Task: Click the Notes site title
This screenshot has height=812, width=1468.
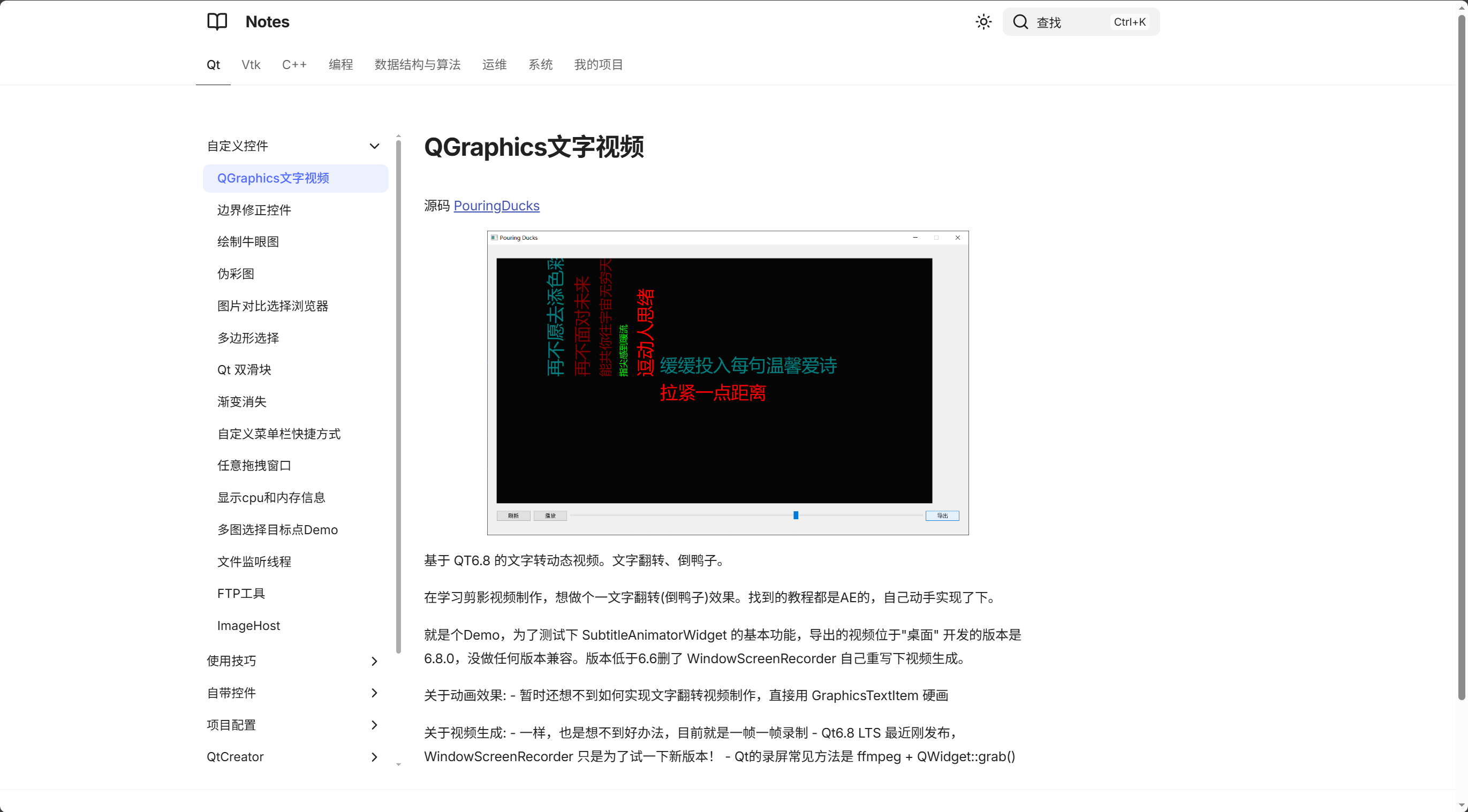Action: 267,21
